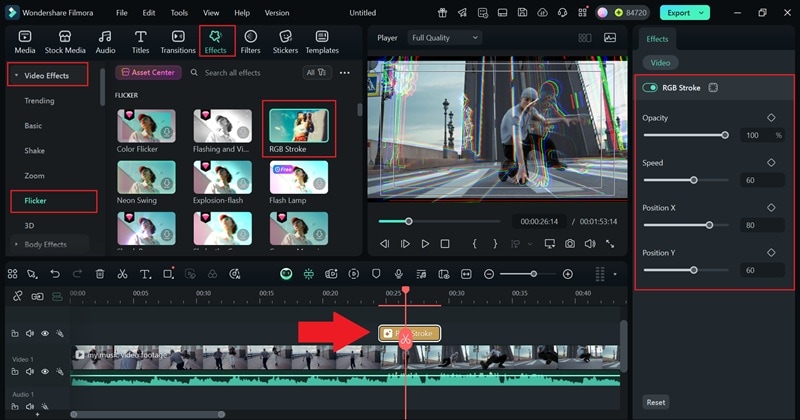The width and height of the screenshot is (800, 420).
Task: Select the 3D effects category
Action: 29,226
